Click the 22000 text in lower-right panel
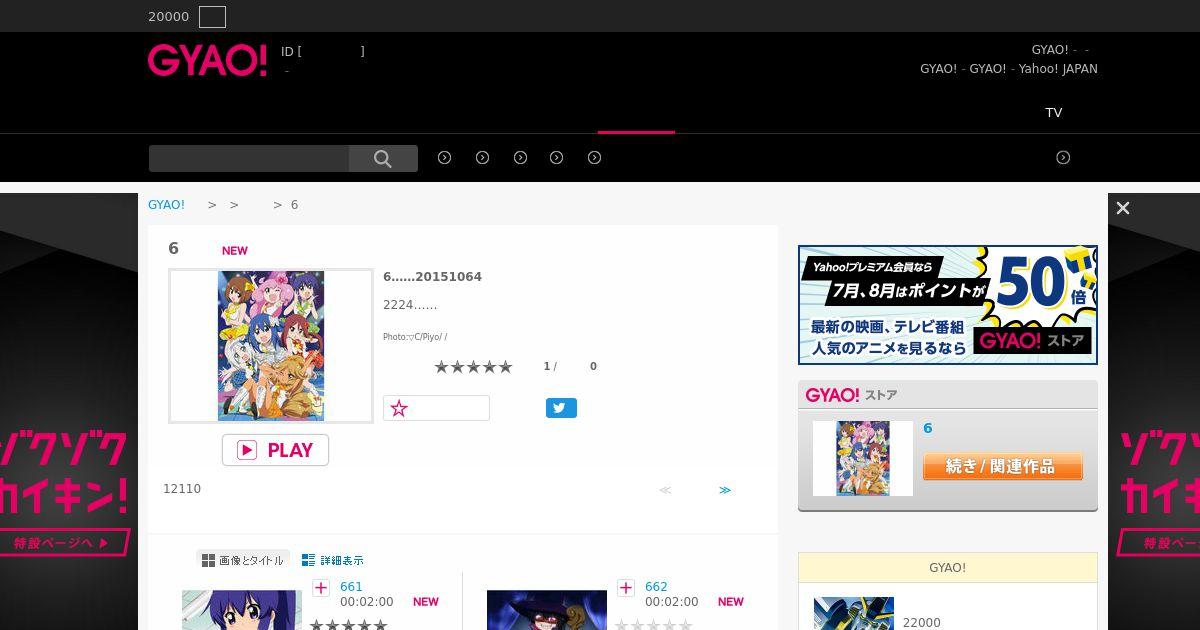The width and height of the screenshot is (1200, 630). (x=922, y=622)
